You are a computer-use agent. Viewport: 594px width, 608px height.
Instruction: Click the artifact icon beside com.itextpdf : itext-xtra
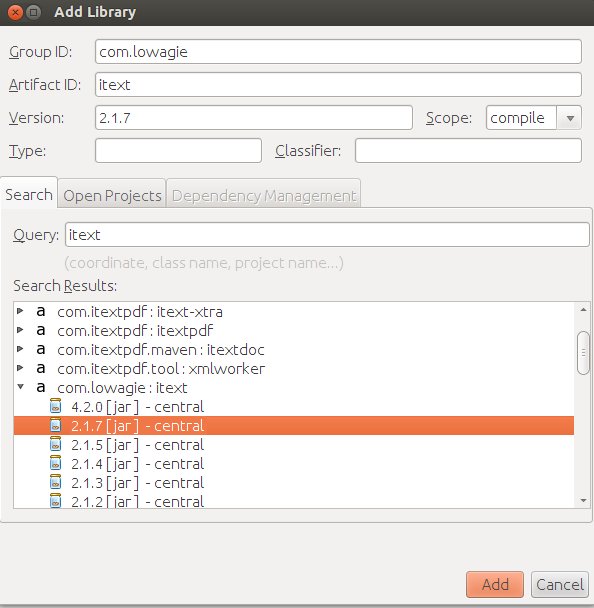click(x=41, y=311)
